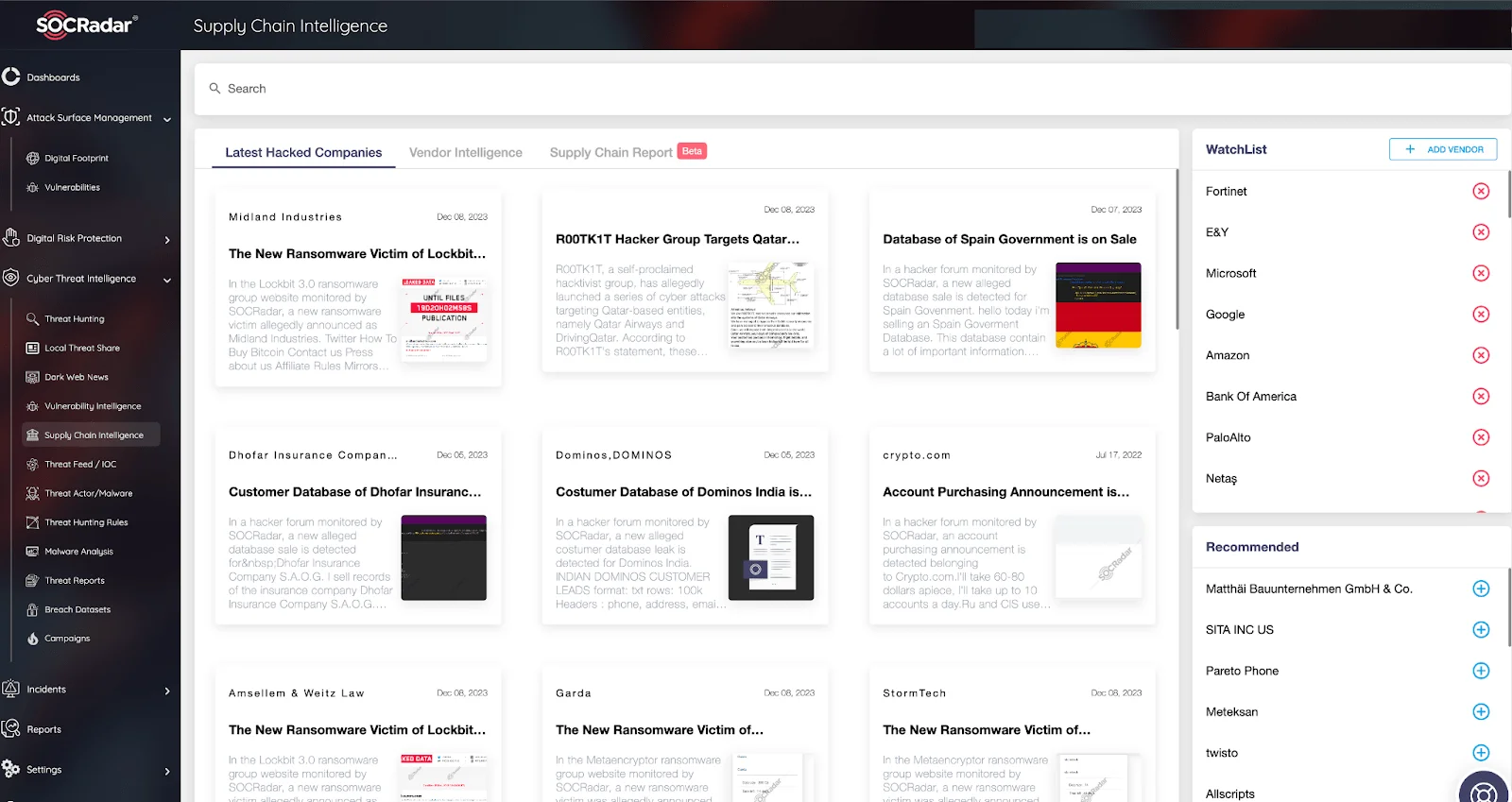Select Vulnerability Intelligence icon
This screenshot has width=1512, height=802.
33,406
